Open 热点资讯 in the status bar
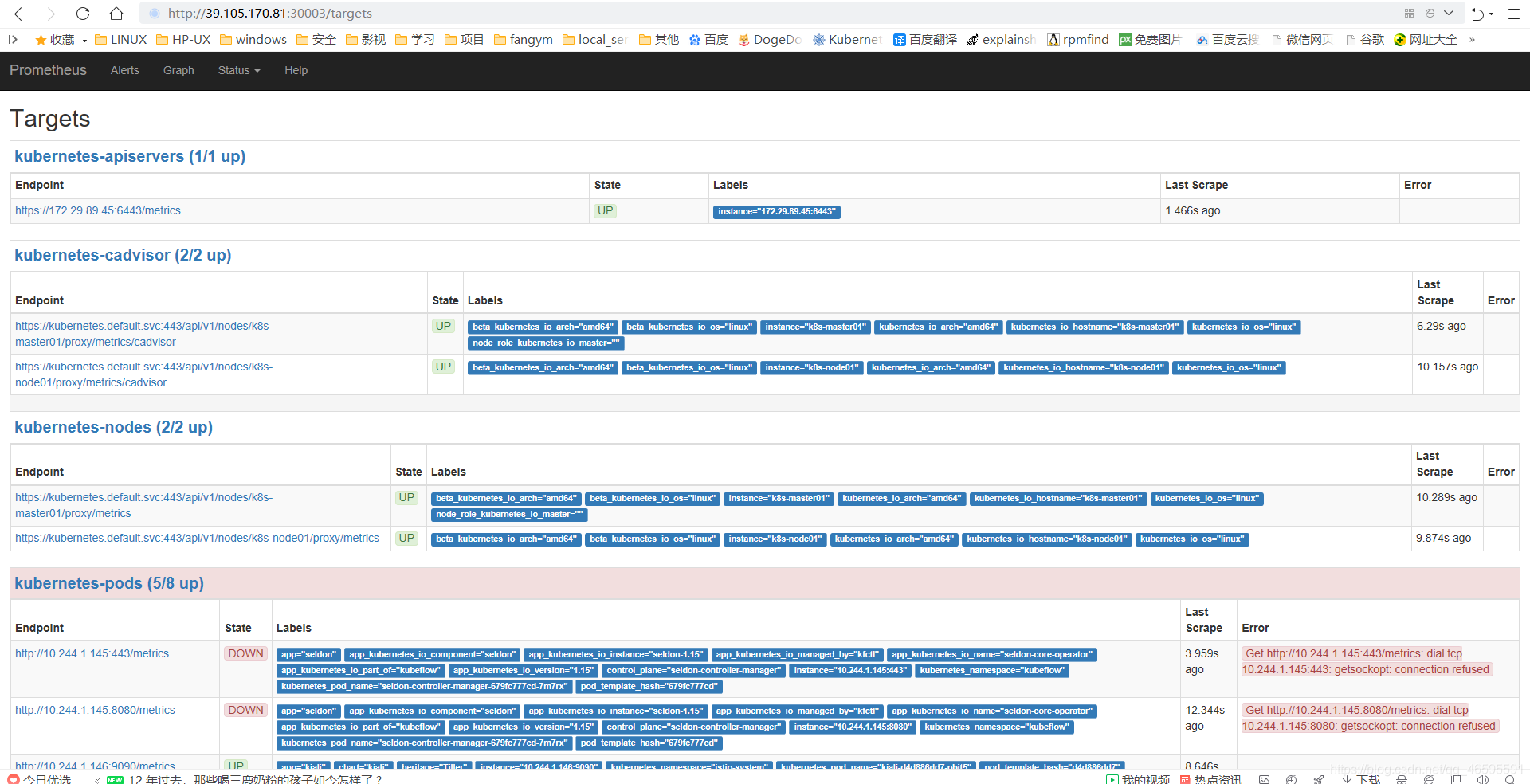This screenshot has height=784, width=1530. tap(1211, 778)
